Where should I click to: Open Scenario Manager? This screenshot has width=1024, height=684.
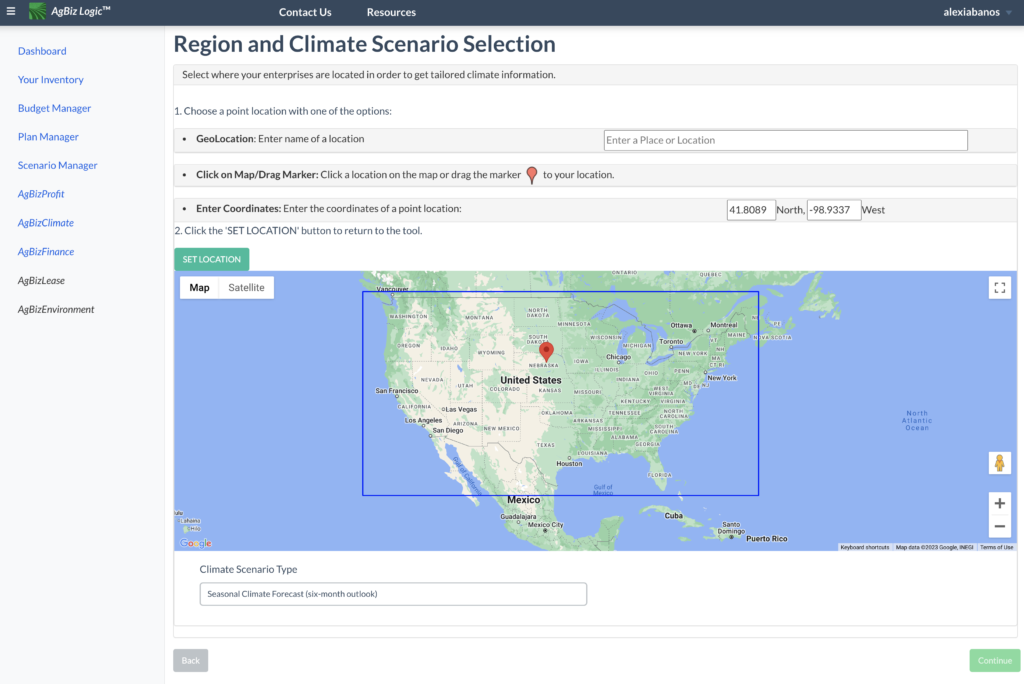coord(57,165)
